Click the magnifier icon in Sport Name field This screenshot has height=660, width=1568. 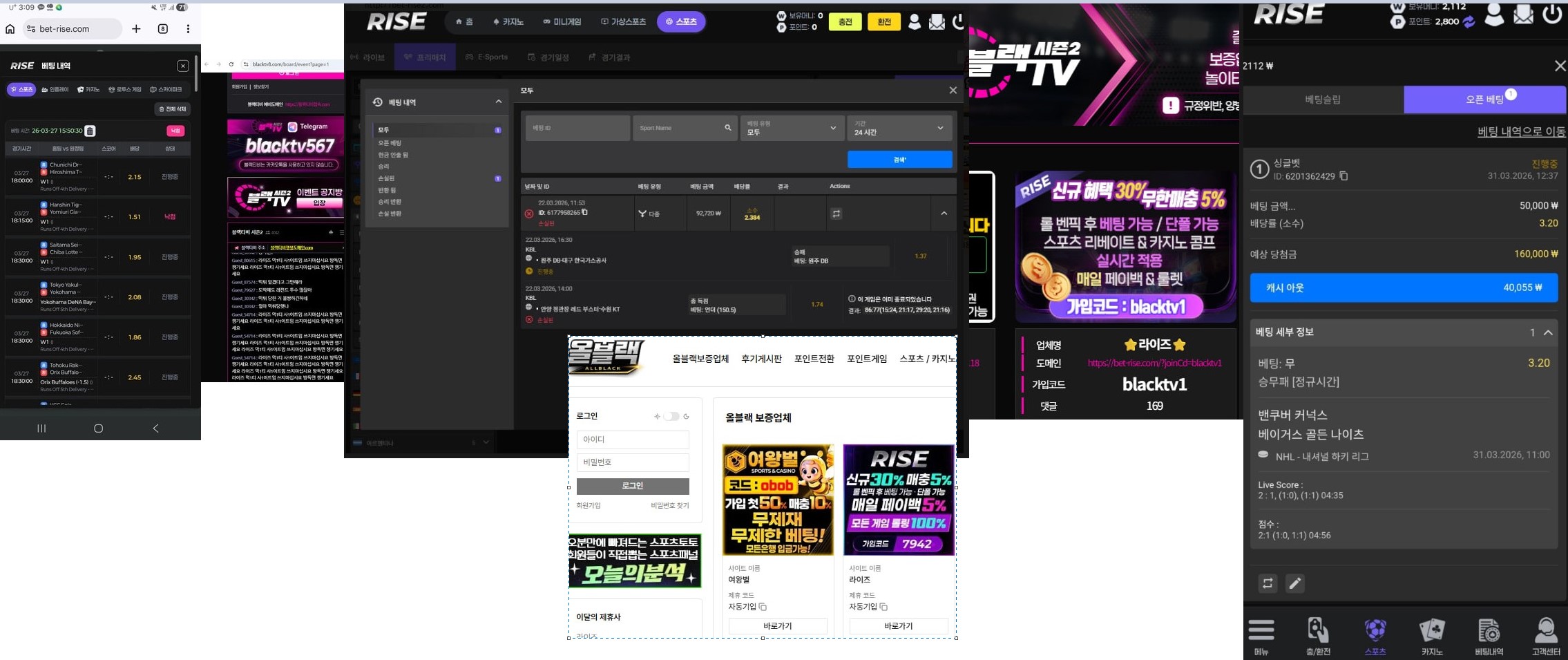point(727,128)
